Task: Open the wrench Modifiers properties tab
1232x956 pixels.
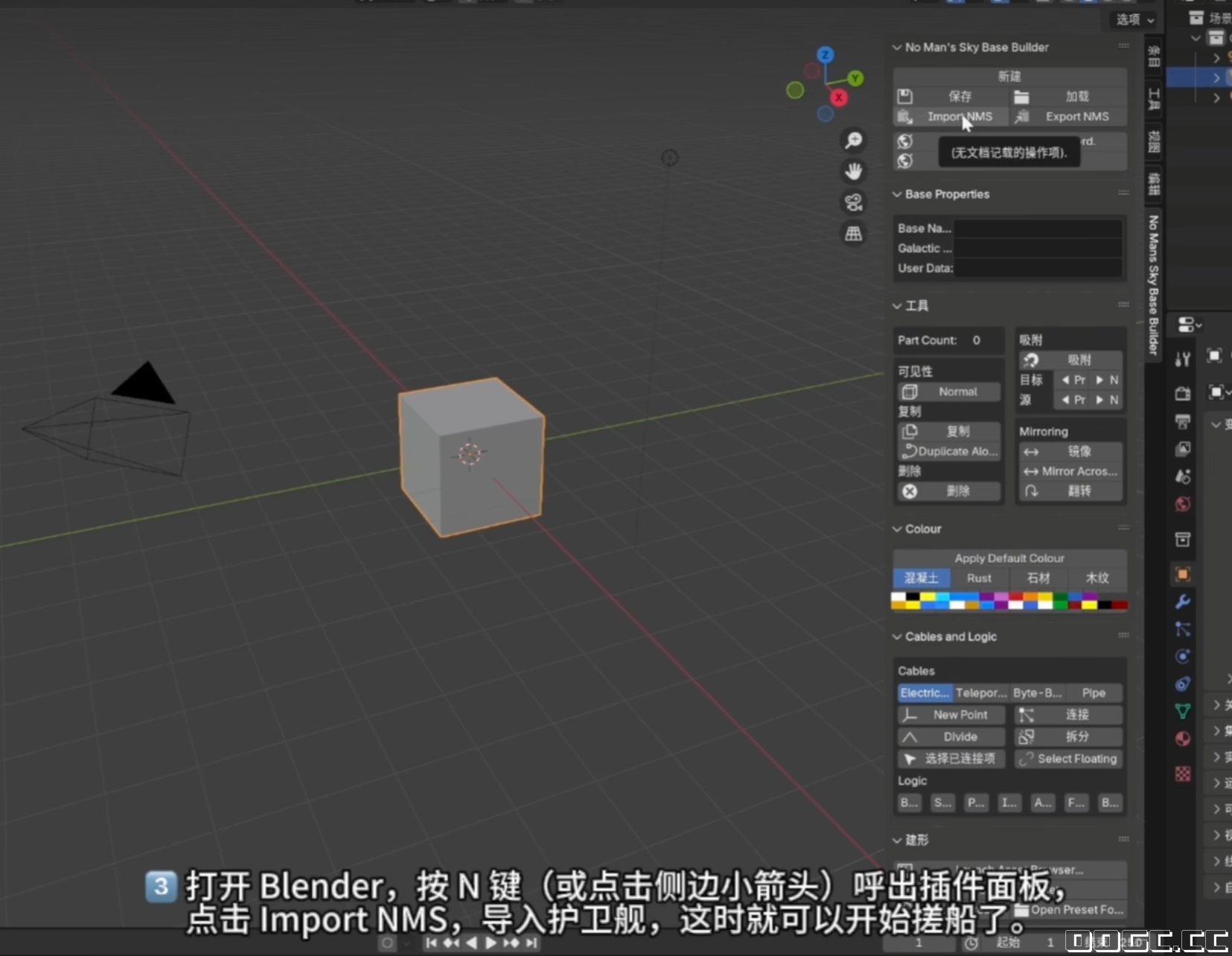Action: [x=1182, y=602]
